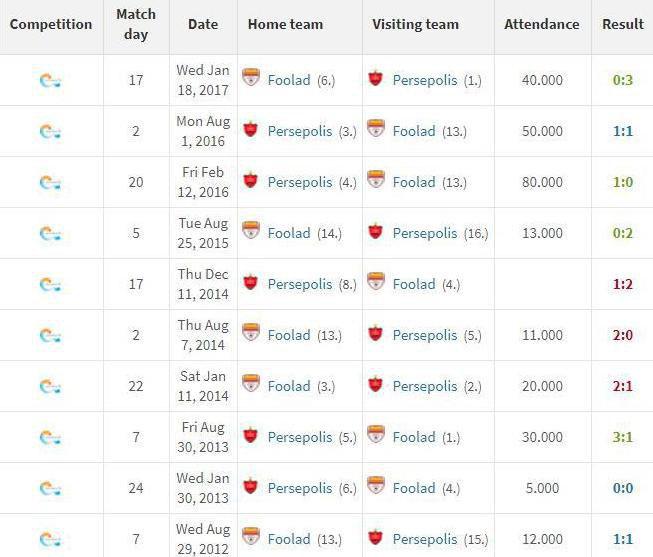Open the 0:0 result from Jan 30, 2013
Image resolution: width=653 pixels, height=557 pixels.
coord(623,488)
